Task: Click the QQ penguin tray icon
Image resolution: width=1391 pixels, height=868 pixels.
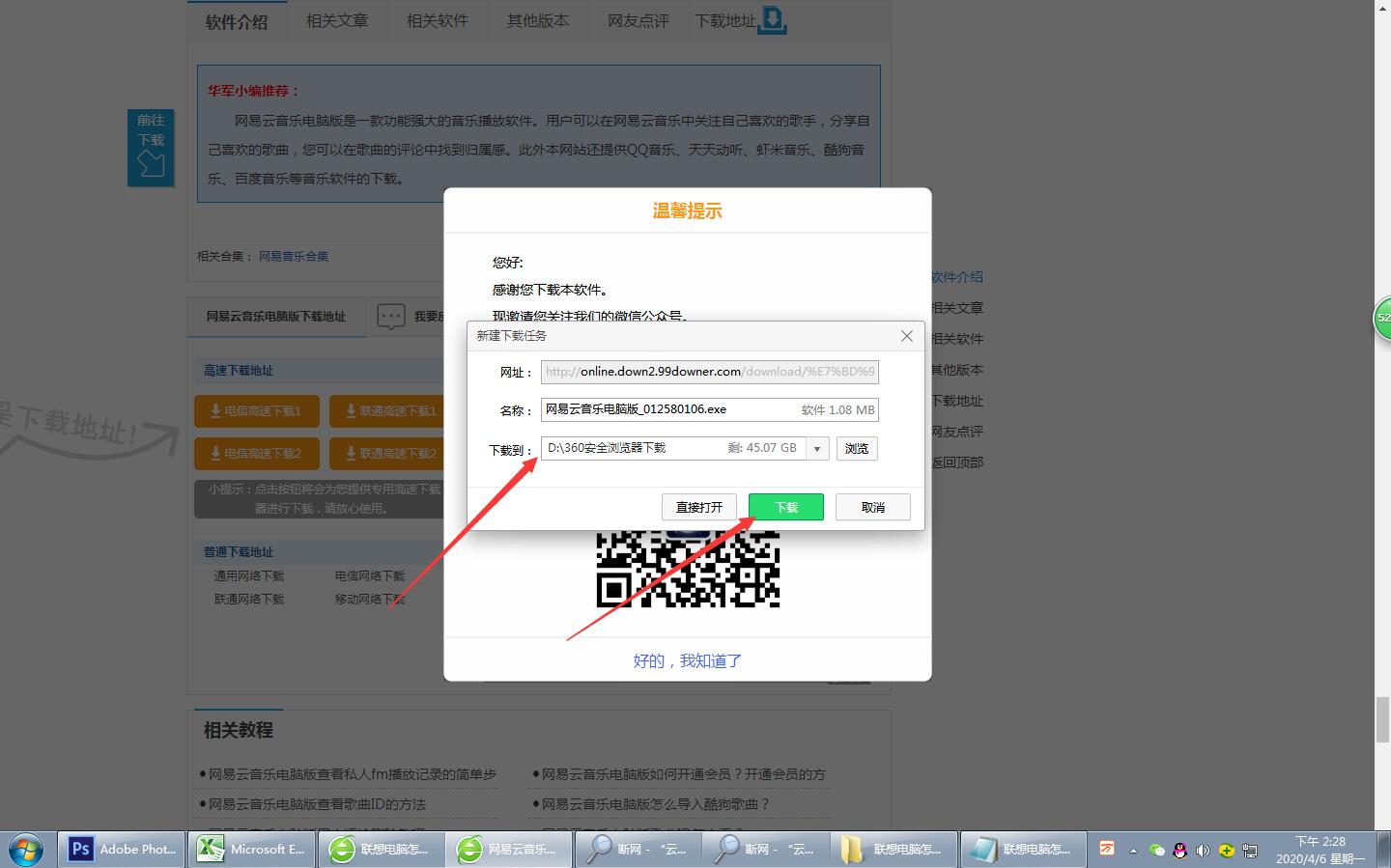Action: tap(1179, 851)
